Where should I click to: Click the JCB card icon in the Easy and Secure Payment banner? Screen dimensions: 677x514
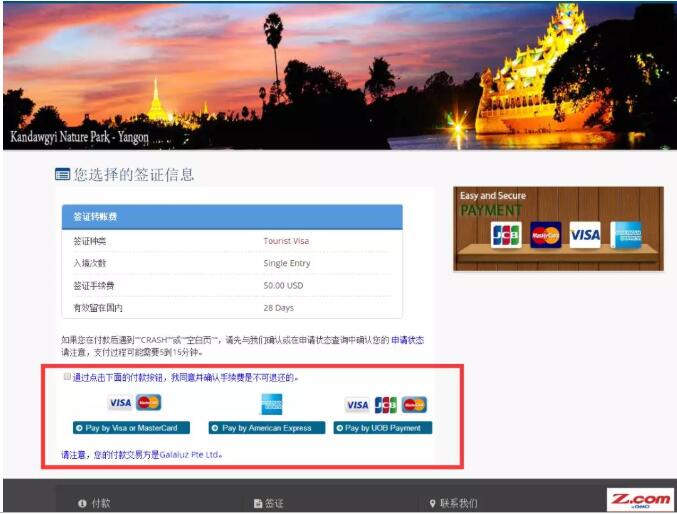click(506, 235)
